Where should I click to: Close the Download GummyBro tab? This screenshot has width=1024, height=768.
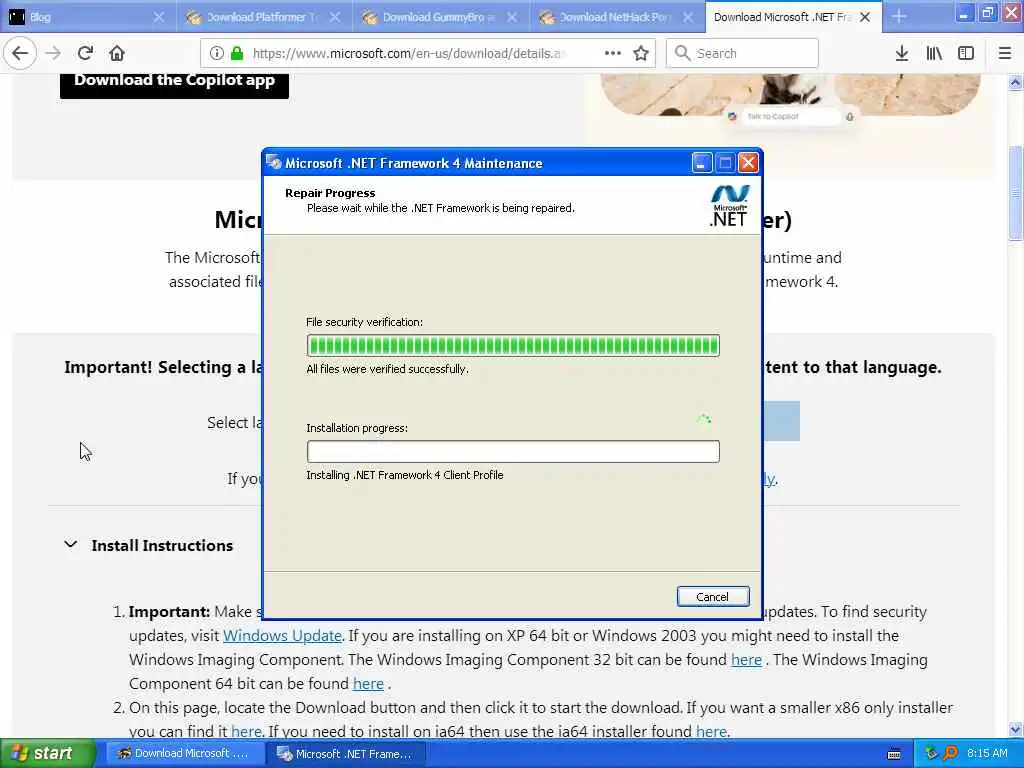tap(512, 18)
